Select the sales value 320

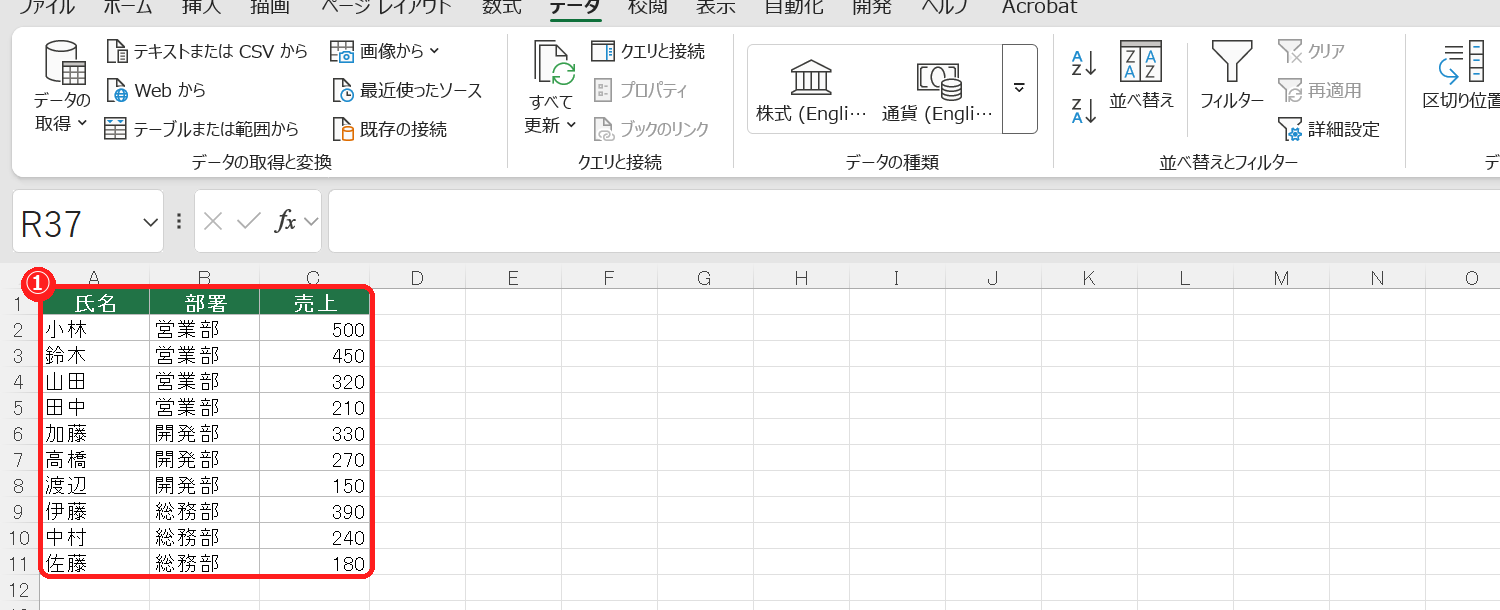pyautogui.click(x=314, y=381)
